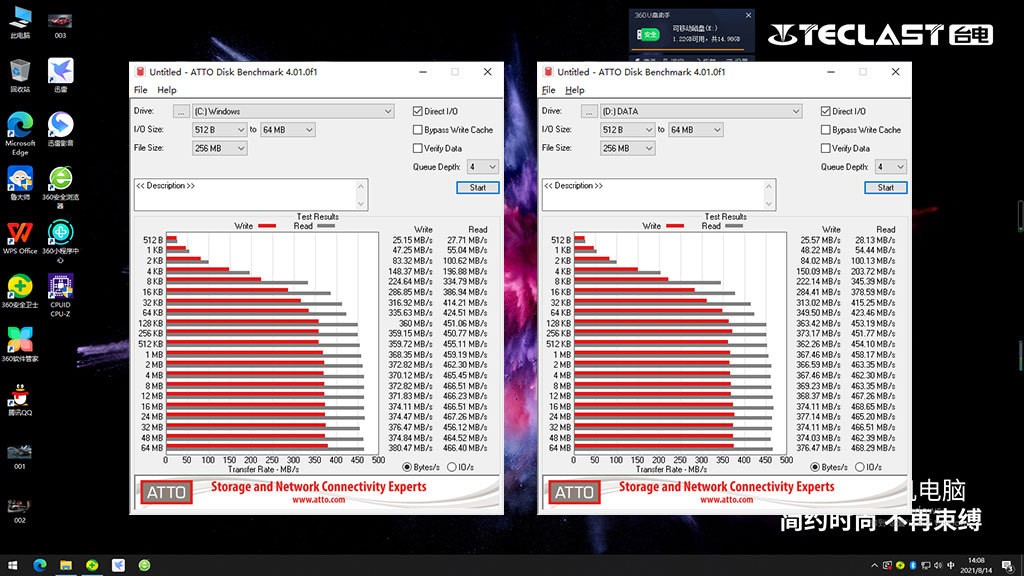Open Microsoft Edge desktop shortcut
Image resolution: width=1024 pixels, height=576 pixels.
click(x=20, y=133)
